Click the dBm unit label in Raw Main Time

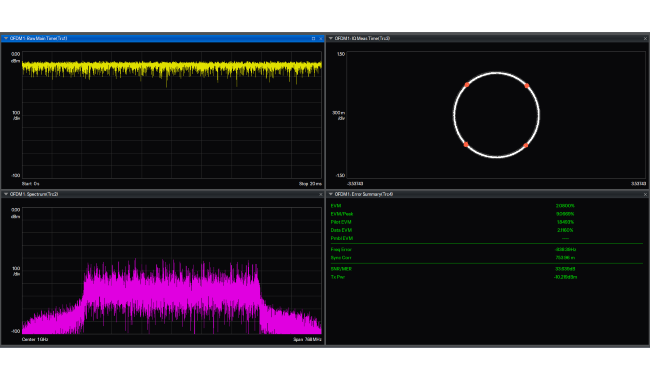(x=15, y=61)
